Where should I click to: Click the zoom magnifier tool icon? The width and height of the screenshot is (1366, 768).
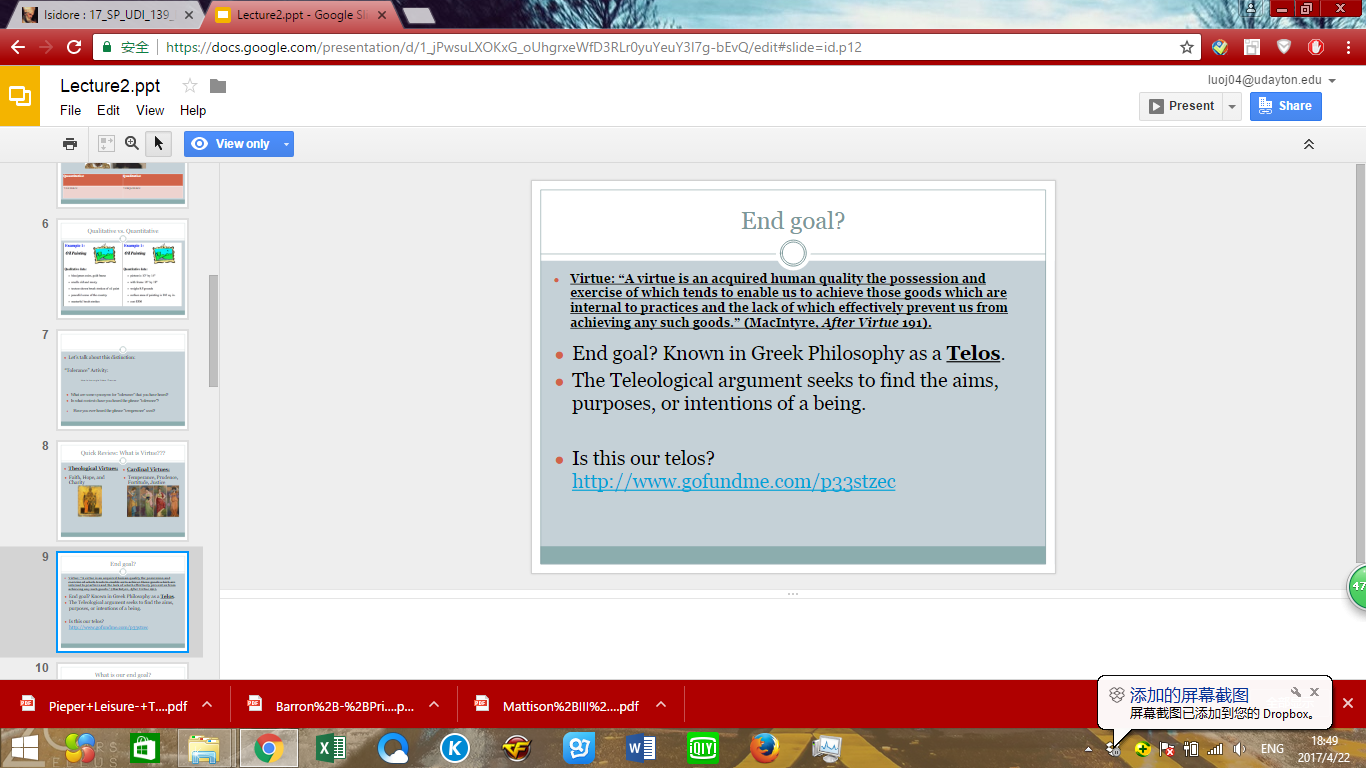(132, 144)
